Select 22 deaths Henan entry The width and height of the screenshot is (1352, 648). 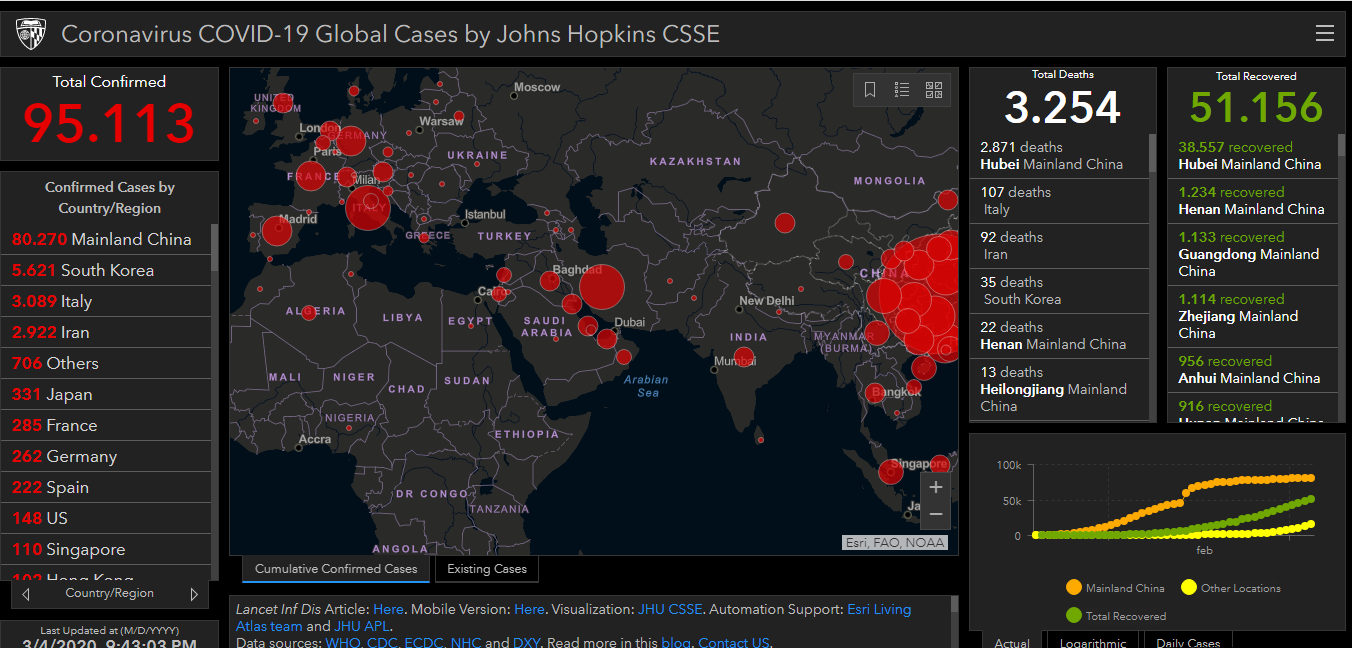(x=1059, y=336)
